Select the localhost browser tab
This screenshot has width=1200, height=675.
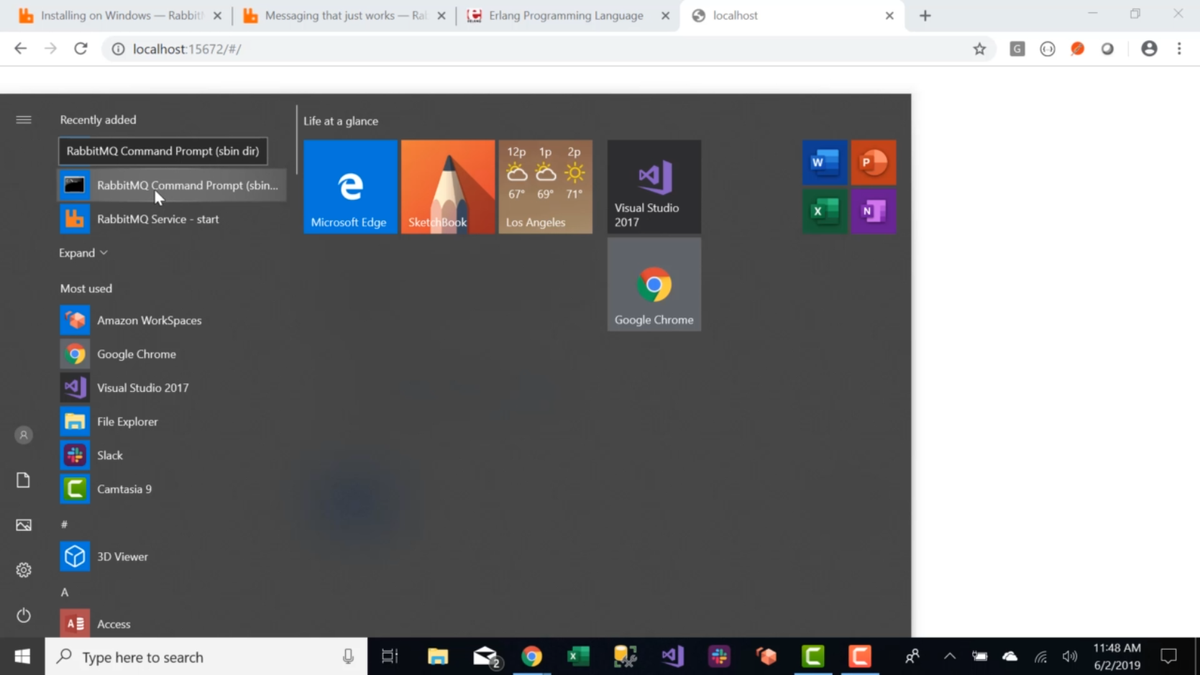(x=792, y=16)
